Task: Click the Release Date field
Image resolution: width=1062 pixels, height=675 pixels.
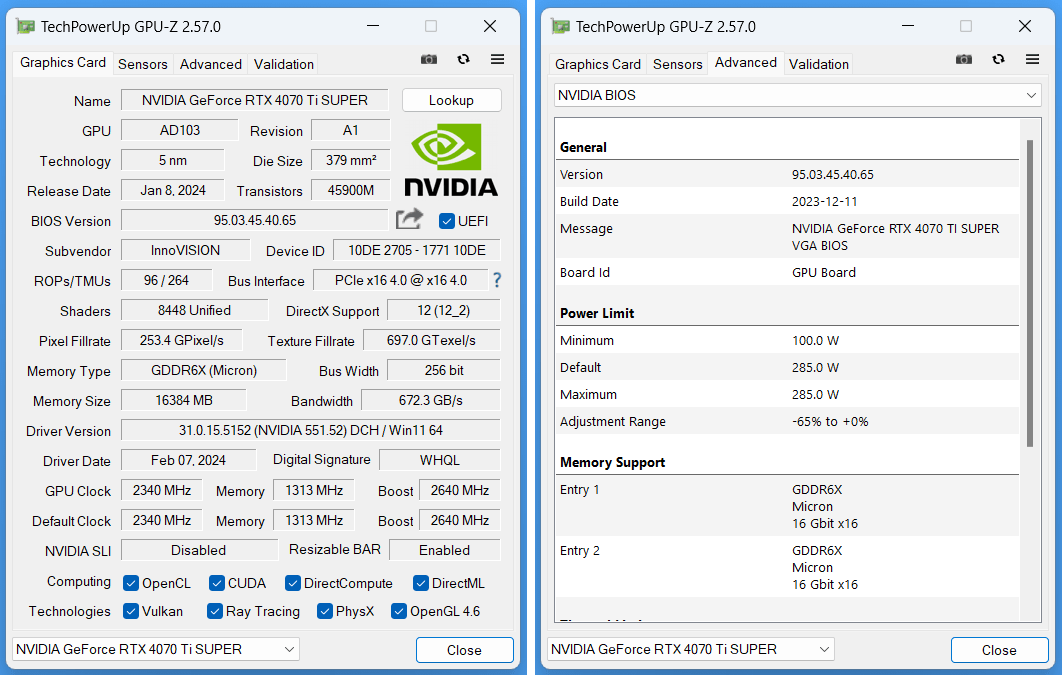Action: [173, 190]
